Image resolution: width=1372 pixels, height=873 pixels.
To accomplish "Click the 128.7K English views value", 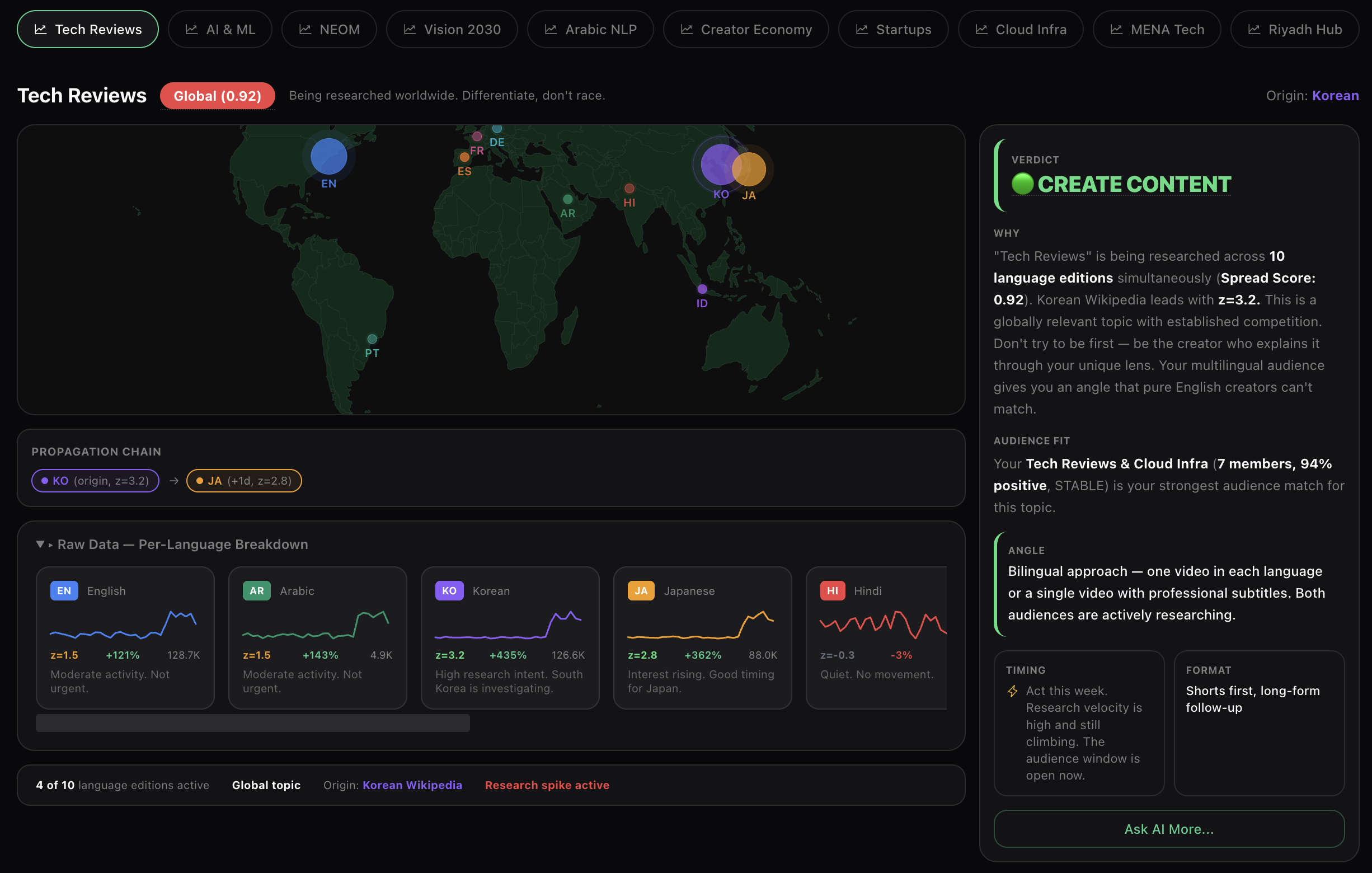I will (x=184, y=655).
